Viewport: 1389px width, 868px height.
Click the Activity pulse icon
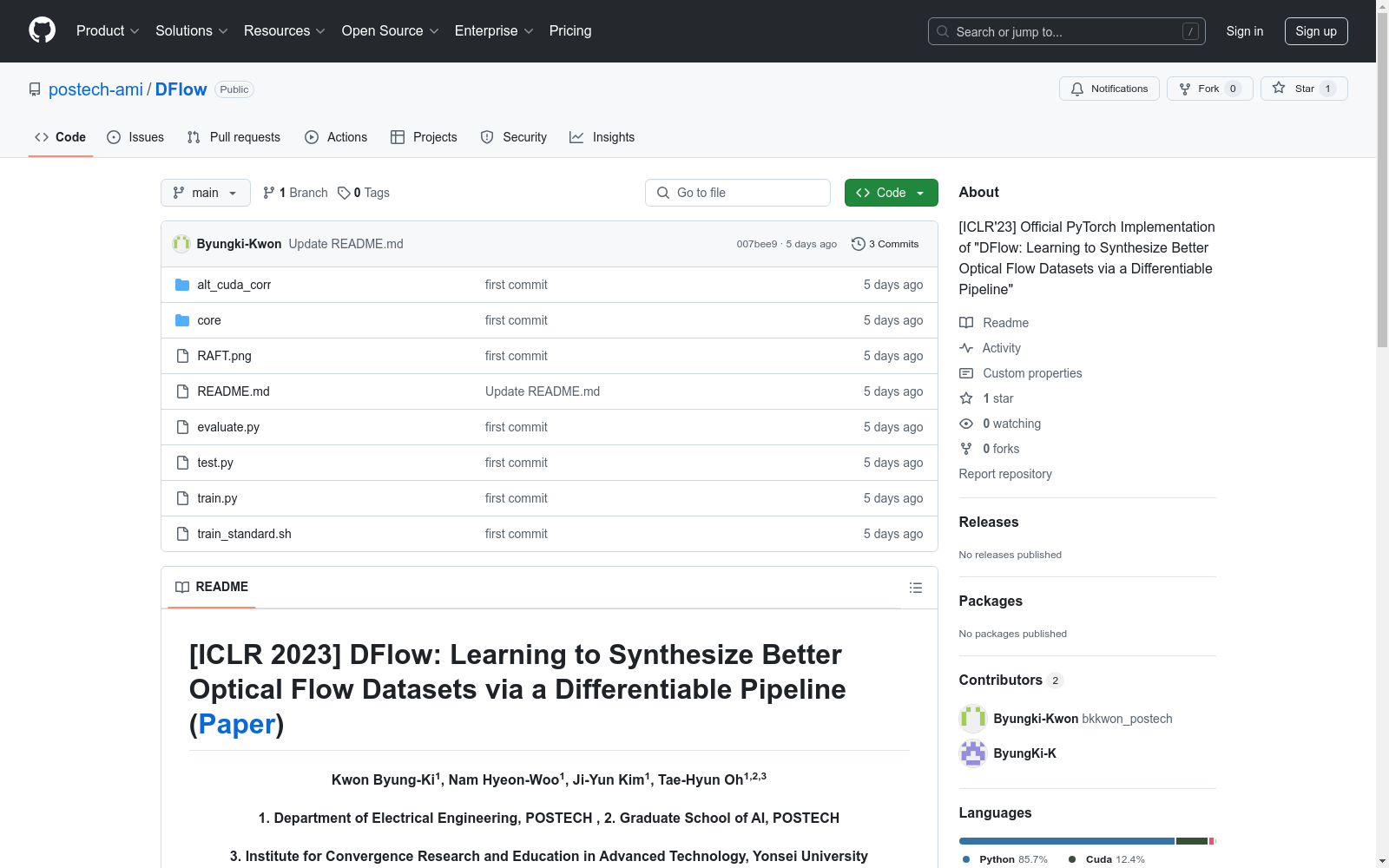[x=966, y=348]
